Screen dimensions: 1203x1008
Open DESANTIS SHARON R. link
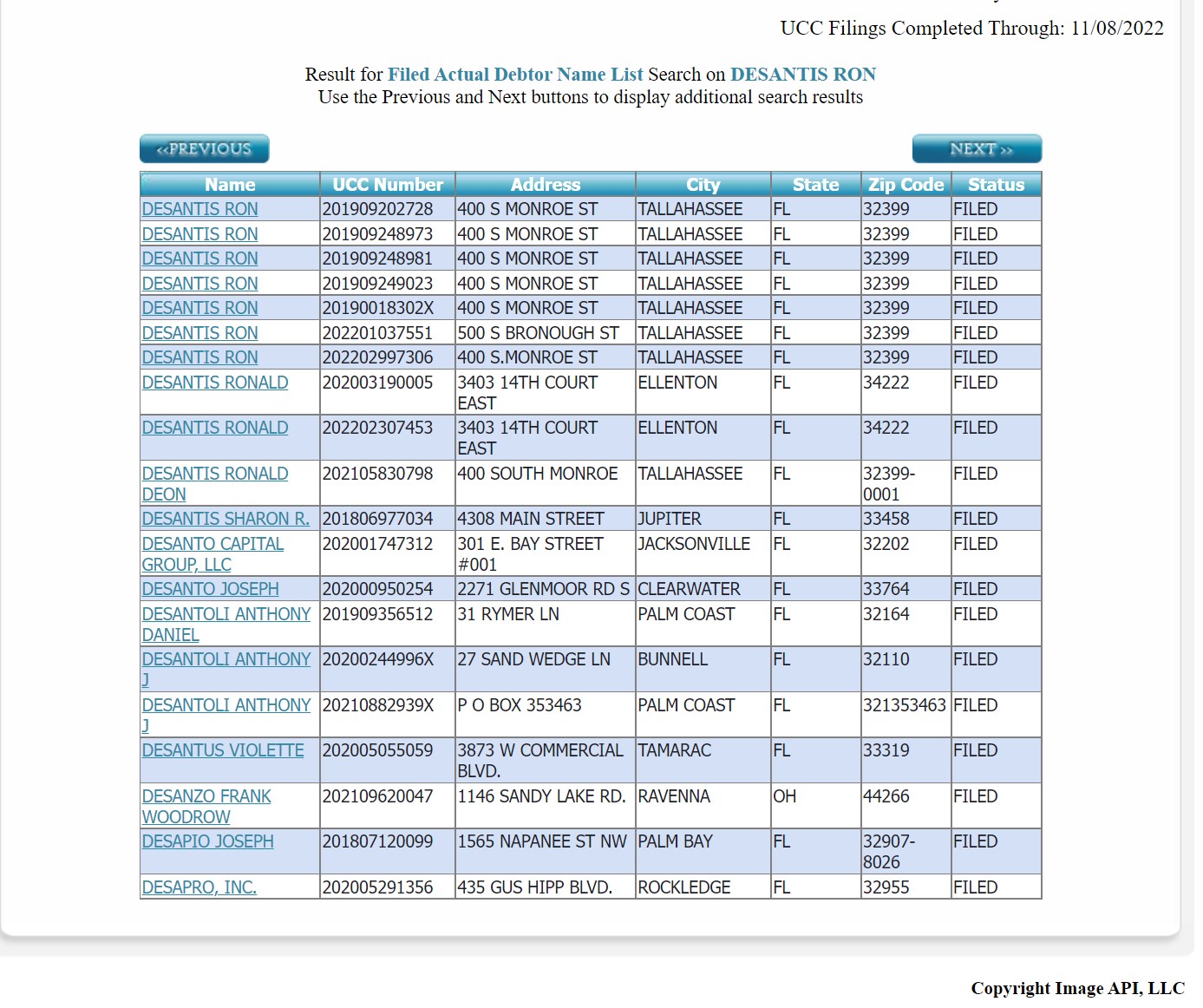(x=226, y=519)
